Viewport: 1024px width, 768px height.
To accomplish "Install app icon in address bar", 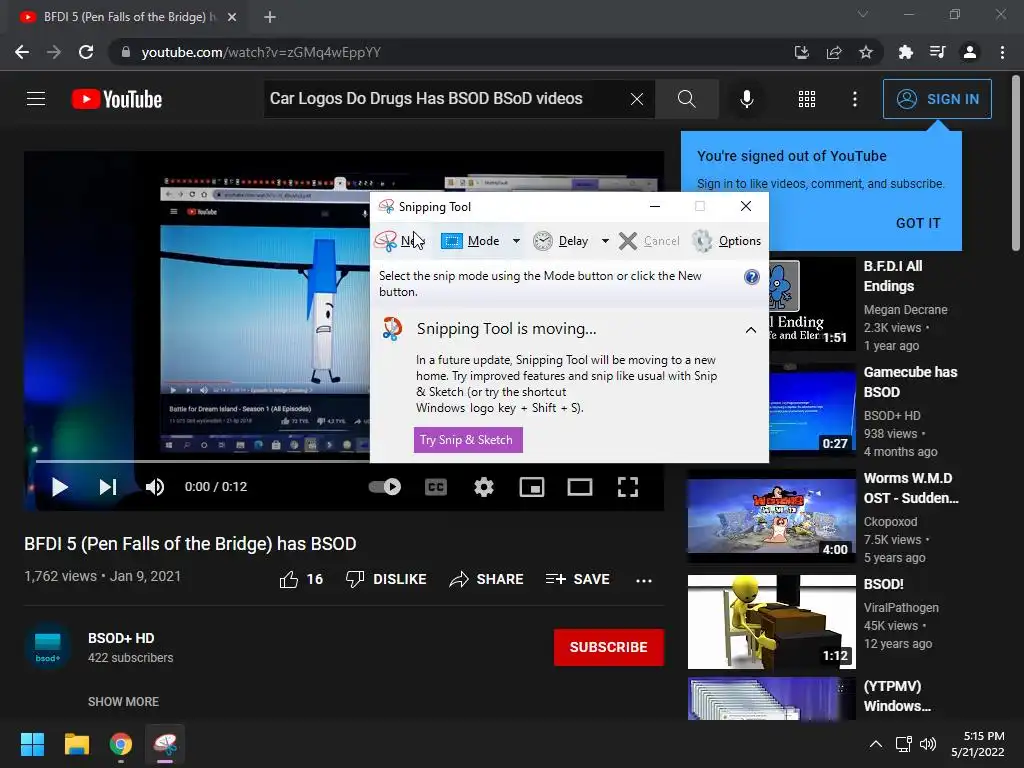I will point(801,52).
